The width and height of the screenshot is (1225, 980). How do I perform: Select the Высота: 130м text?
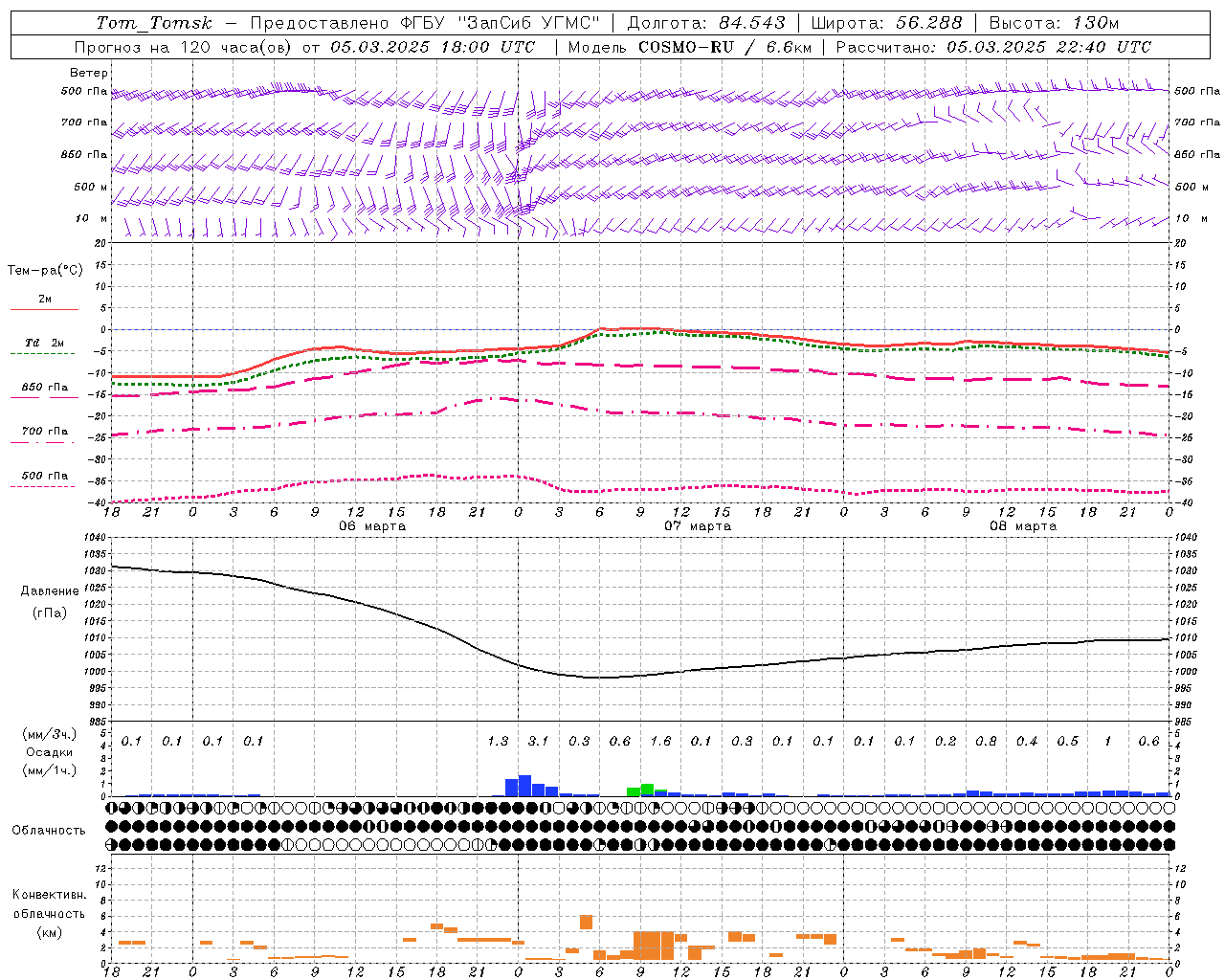[x=1054, y=23]
